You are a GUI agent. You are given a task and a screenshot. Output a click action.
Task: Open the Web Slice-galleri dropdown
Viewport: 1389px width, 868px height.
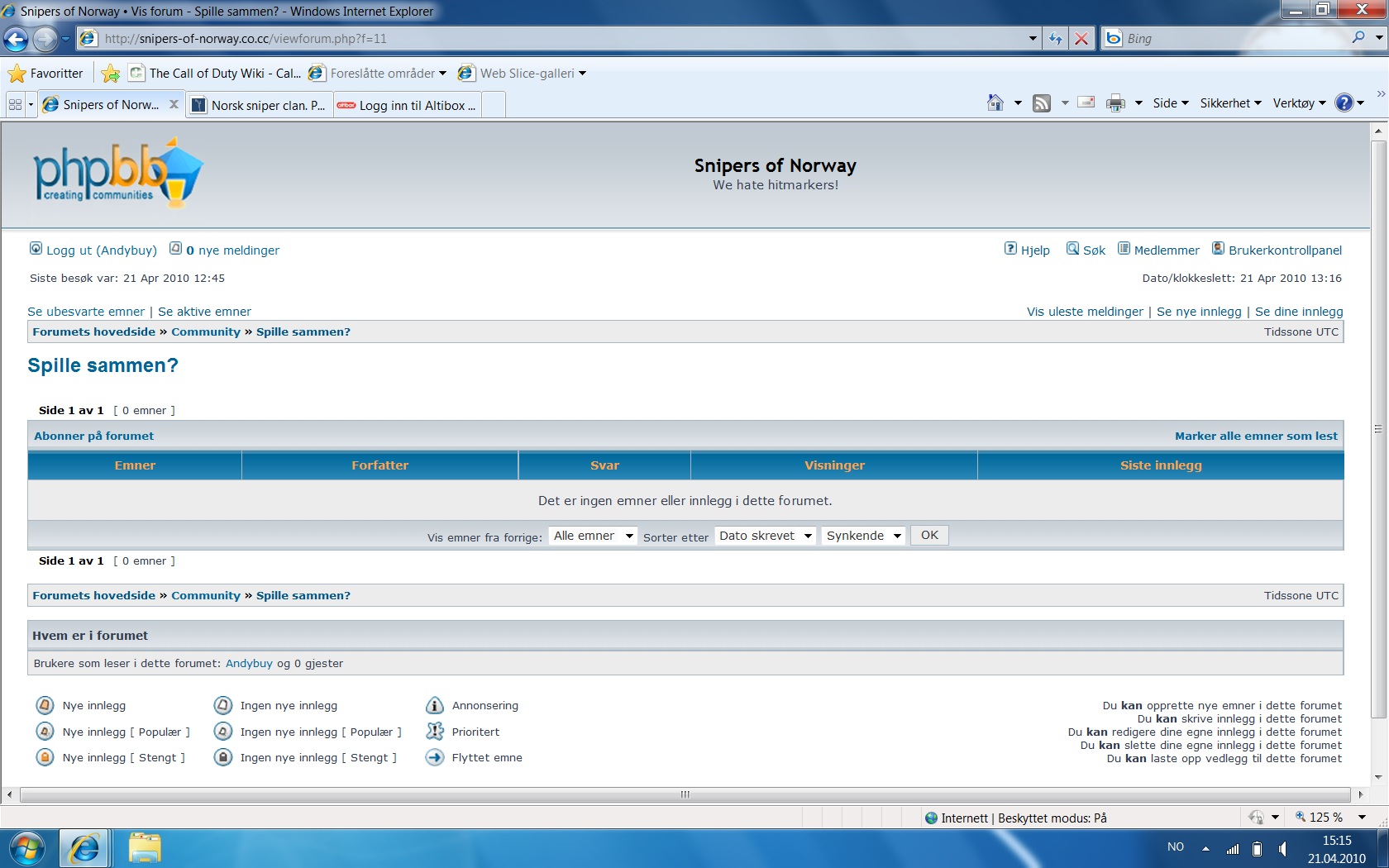point(523,74)
